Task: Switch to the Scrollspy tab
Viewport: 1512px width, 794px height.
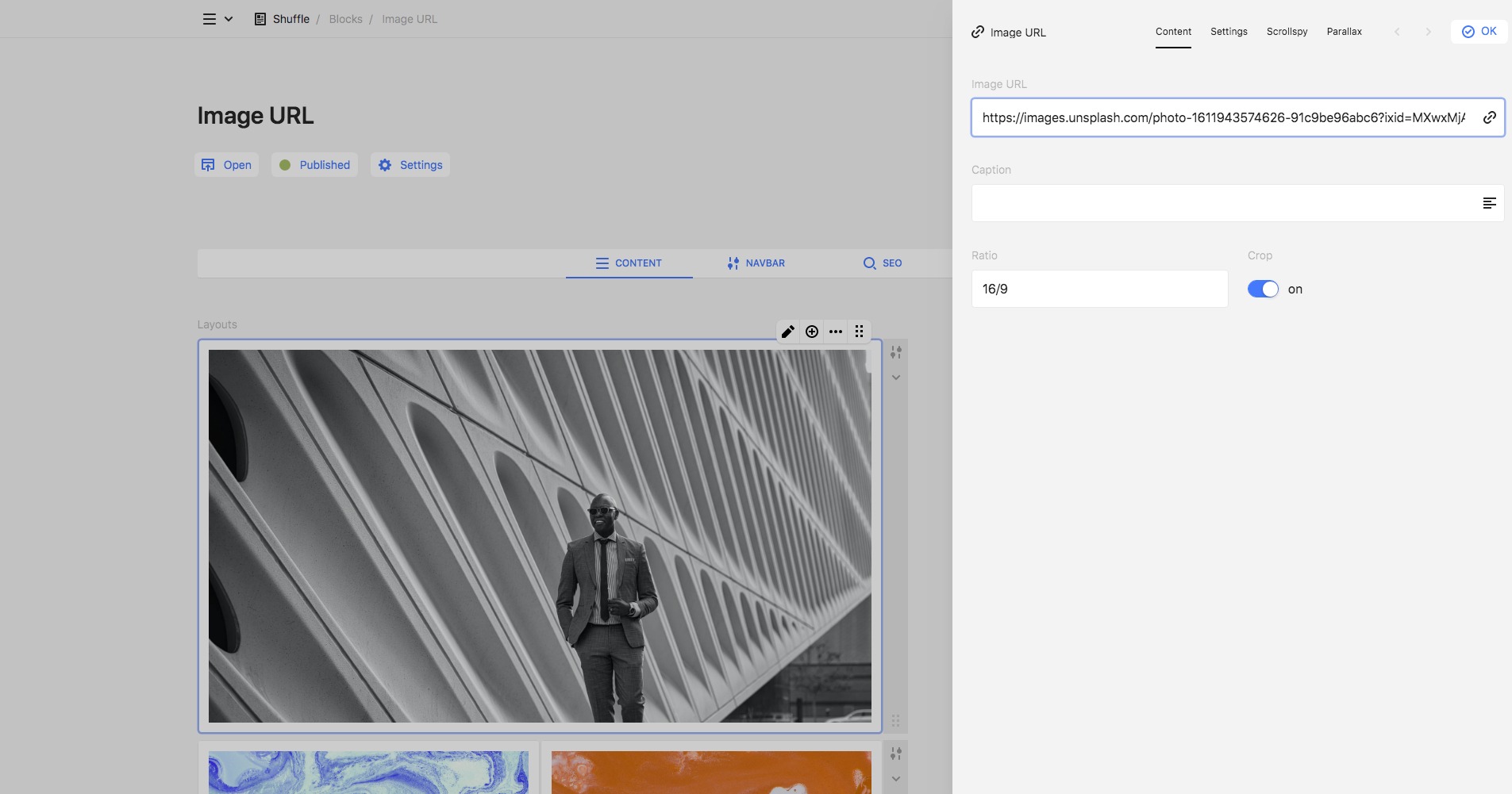Action: pyautogui.click(x=1287, y=32)
